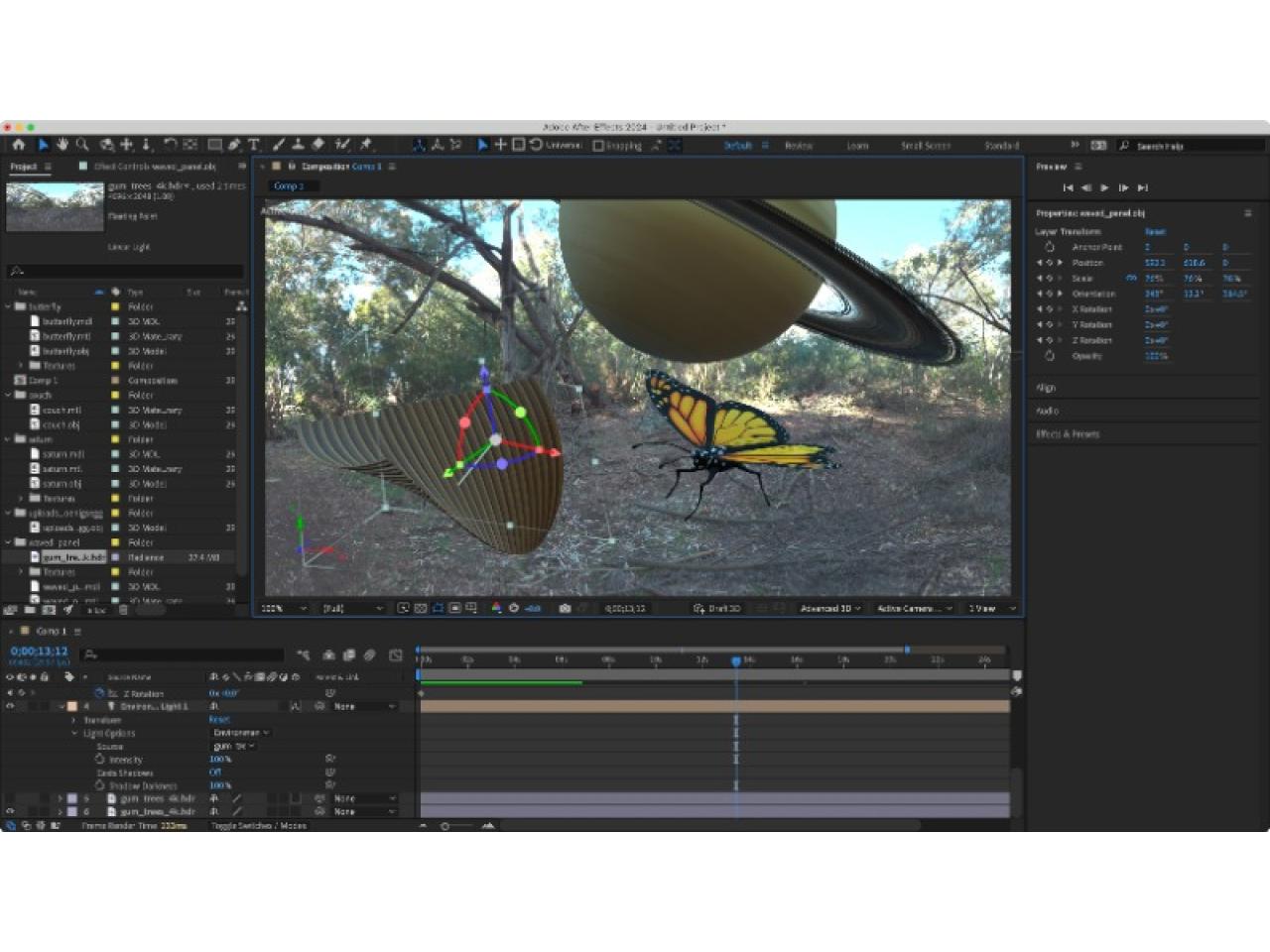Click the search help magnifier icon

click(1124, 145)
